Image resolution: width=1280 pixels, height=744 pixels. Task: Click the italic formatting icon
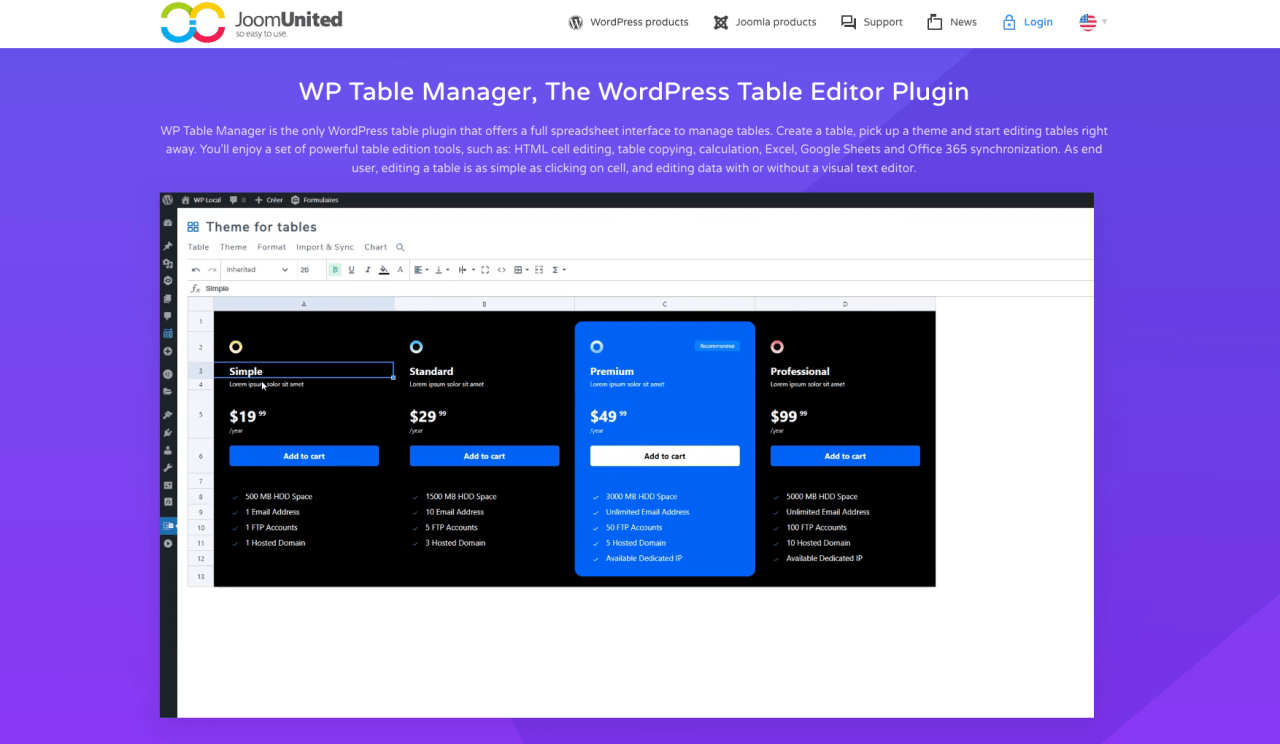pos(367,270)
